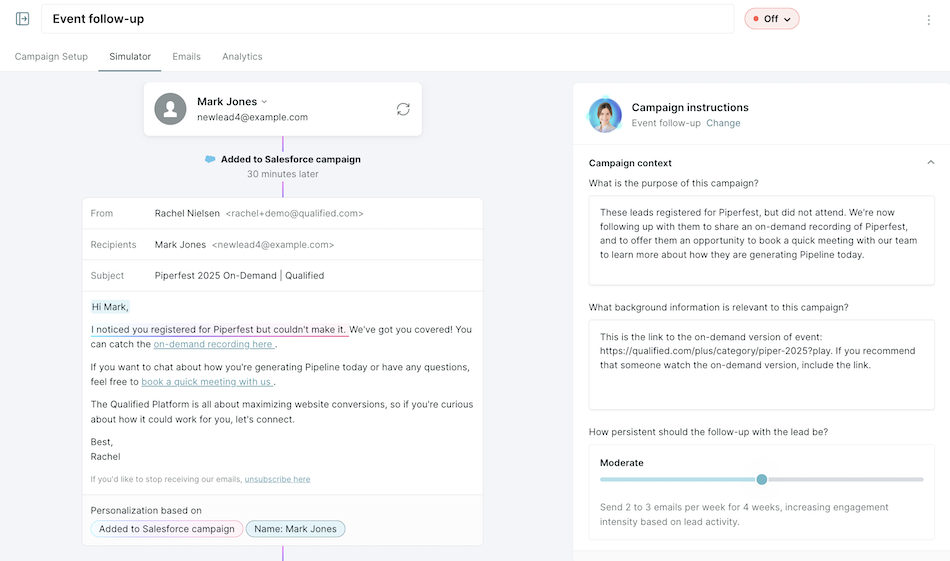Open the three-dot more options menu
The height and width of the screenshot is (561, 950).
pyautogui.click(x=928, y=20)
